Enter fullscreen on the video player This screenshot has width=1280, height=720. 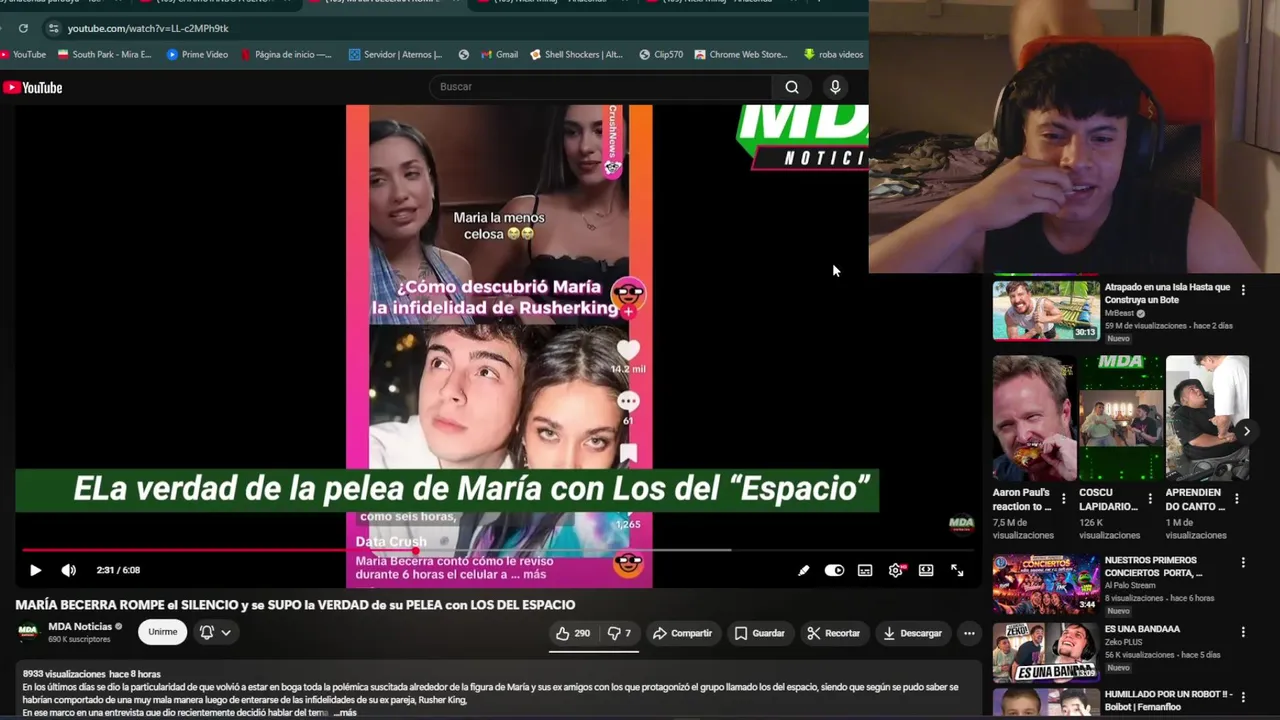point(957,570)
